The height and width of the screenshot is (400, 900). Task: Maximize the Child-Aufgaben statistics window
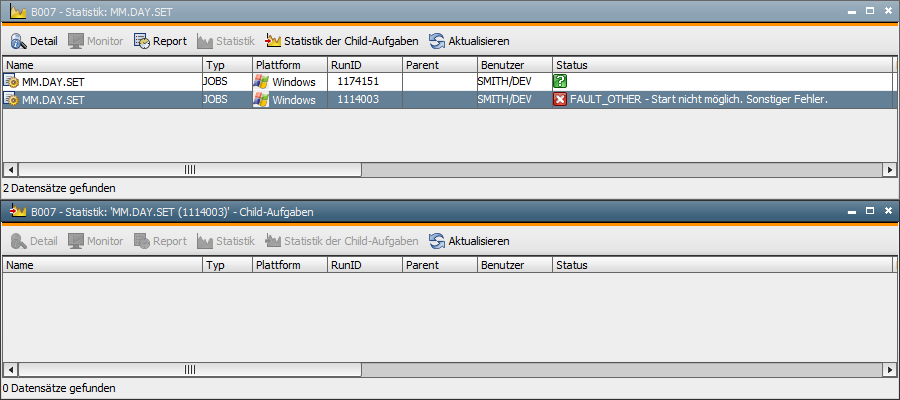coord(870,211)
